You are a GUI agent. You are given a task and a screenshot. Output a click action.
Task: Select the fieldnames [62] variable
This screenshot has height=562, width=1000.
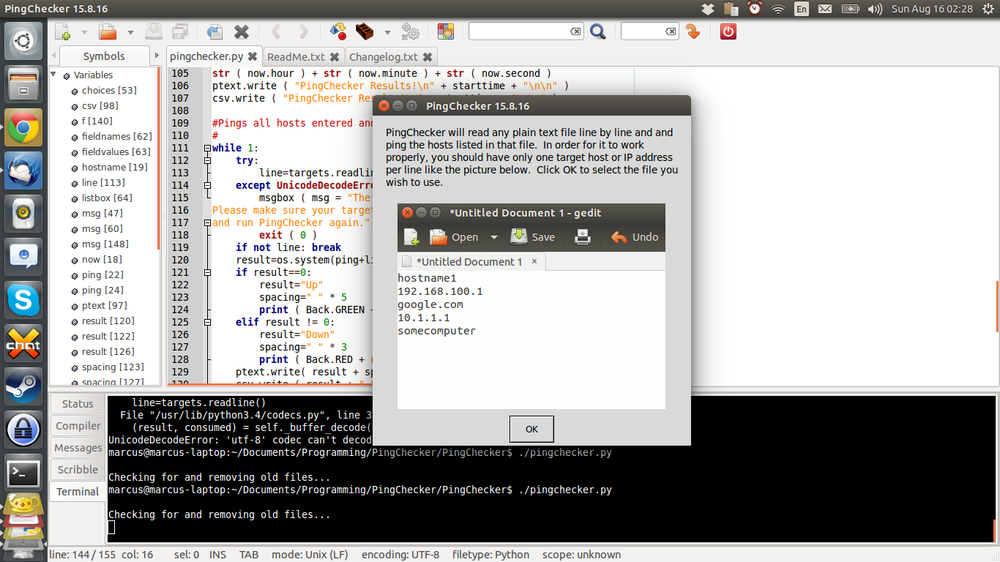coord(117,137)
